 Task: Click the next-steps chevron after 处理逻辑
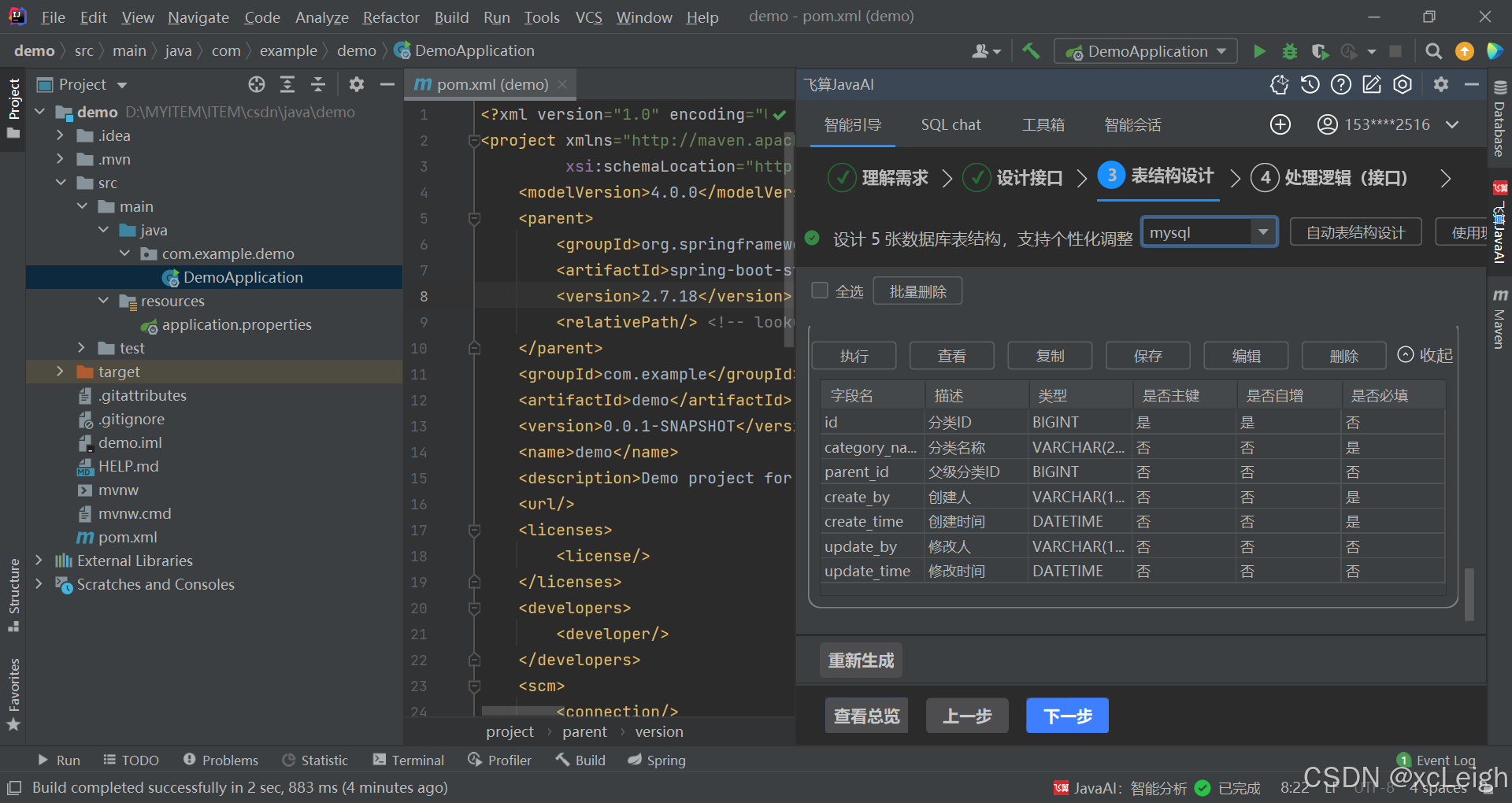(x=1445, y=178)
